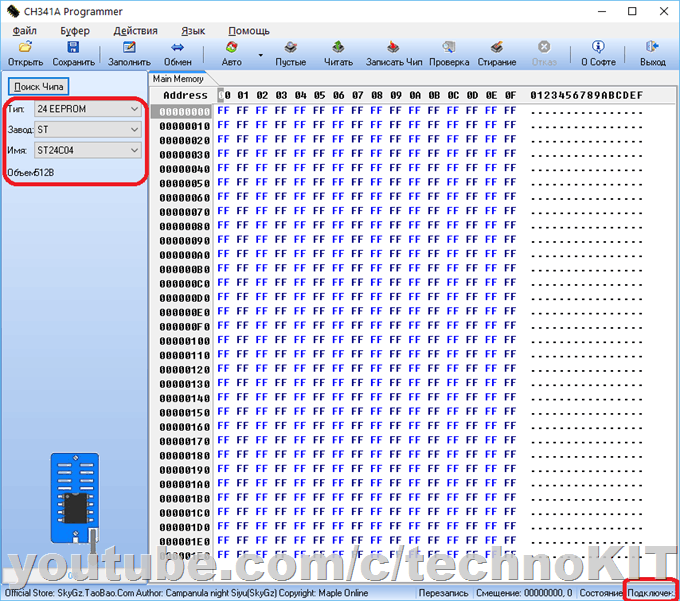The height and width of the screenshot is (601, 680).
Task: Select the Main Memory tab
Action: coord(178,78)
